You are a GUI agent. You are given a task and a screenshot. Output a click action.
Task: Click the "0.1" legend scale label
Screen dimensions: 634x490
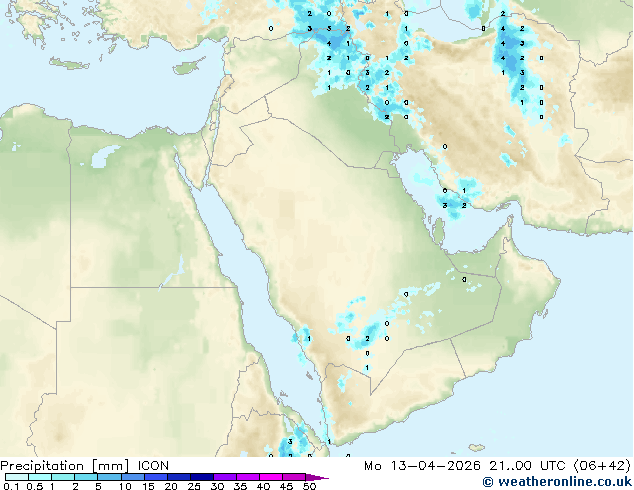pyautogui.click(x=11, y=486)
